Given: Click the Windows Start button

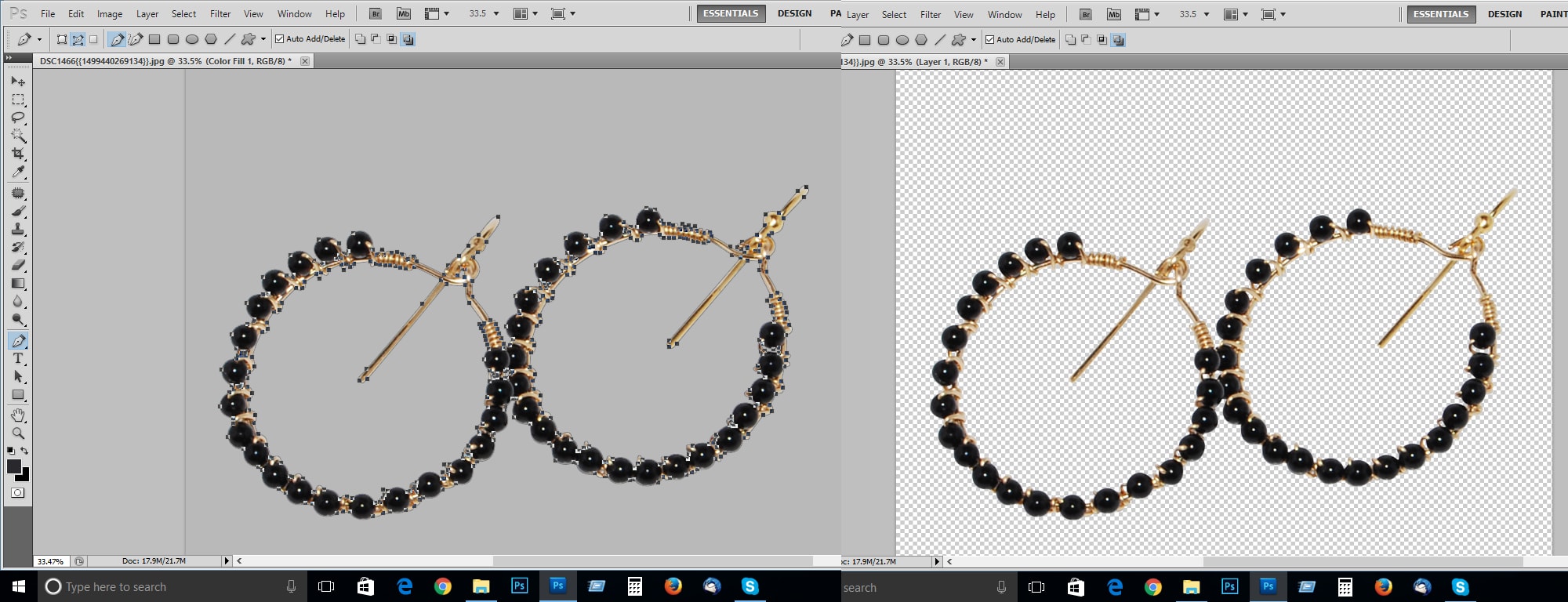Looking at the screenshot, I should [19, 586].
